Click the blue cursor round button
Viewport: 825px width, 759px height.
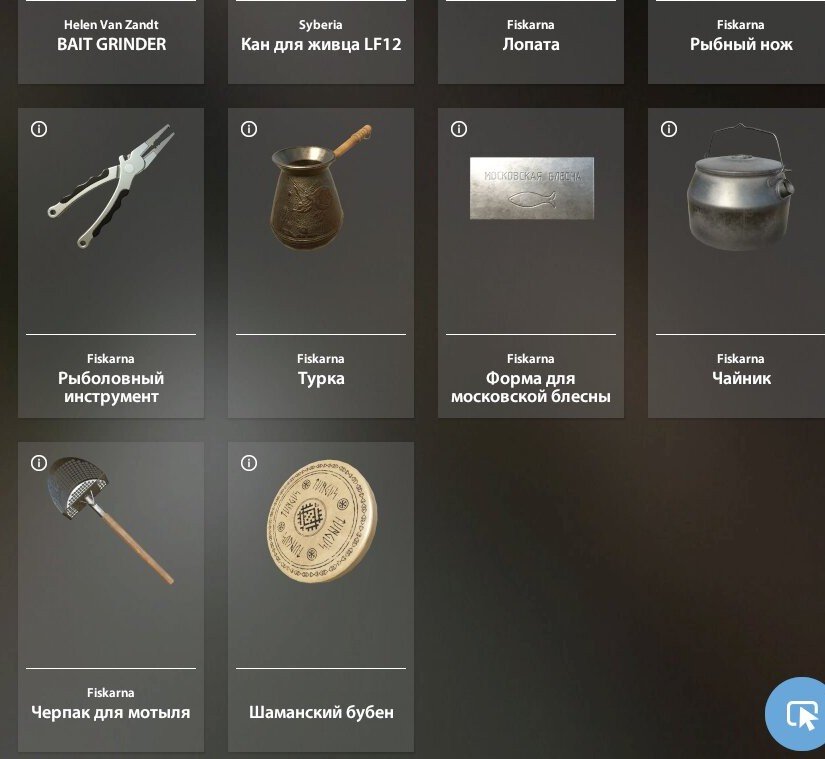(x=799, y=714)
